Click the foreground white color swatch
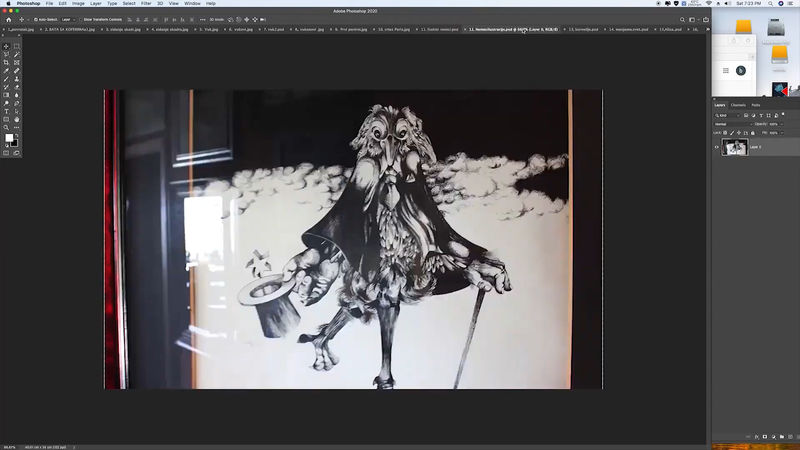The height and width of the screenshot is (450, 800). pyautogui.click(x=9, y=138)
